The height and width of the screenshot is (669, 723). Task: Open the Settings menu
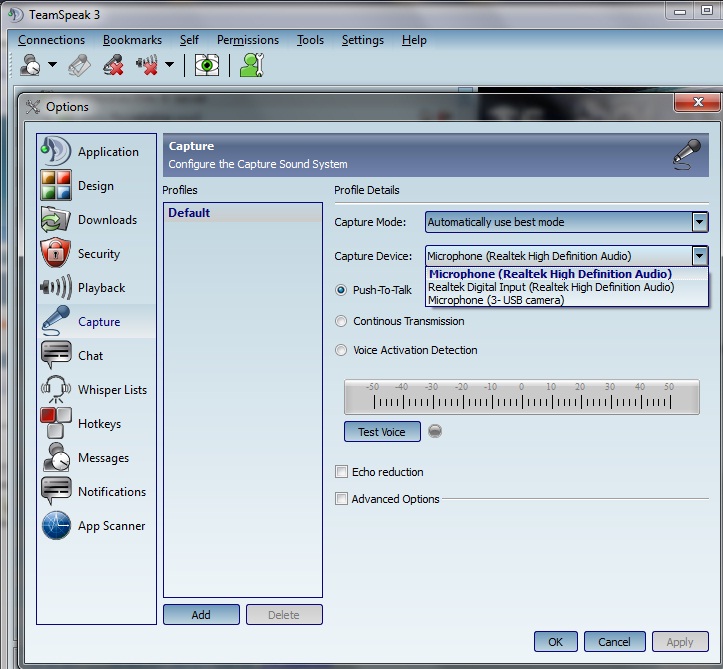[x=362, y=40]
